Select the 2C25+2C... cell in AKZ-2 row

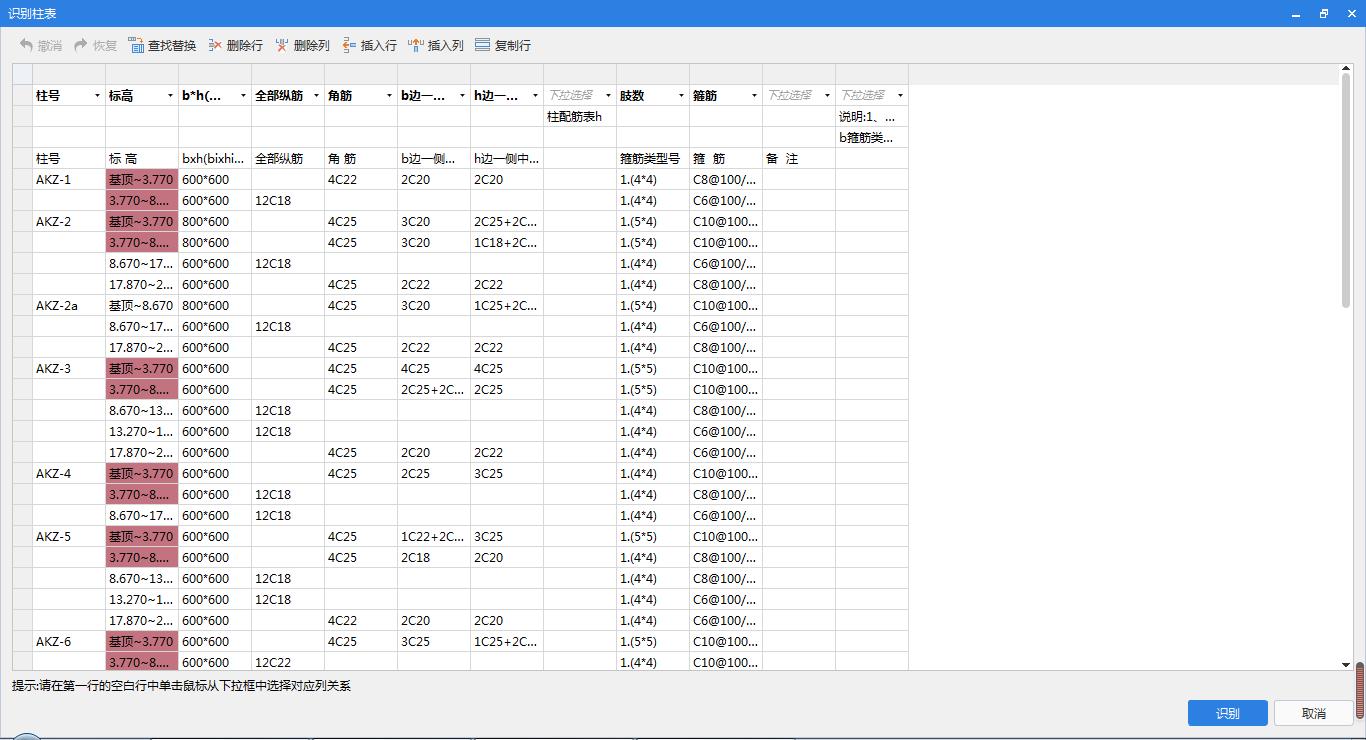(507, 222)
